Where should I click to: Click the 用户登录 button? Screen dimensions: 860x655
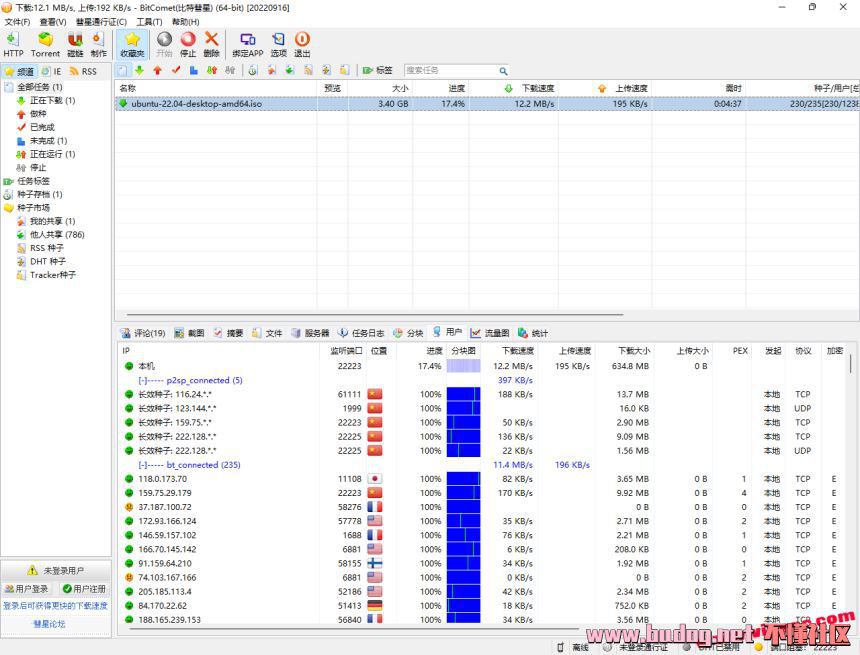27,589
